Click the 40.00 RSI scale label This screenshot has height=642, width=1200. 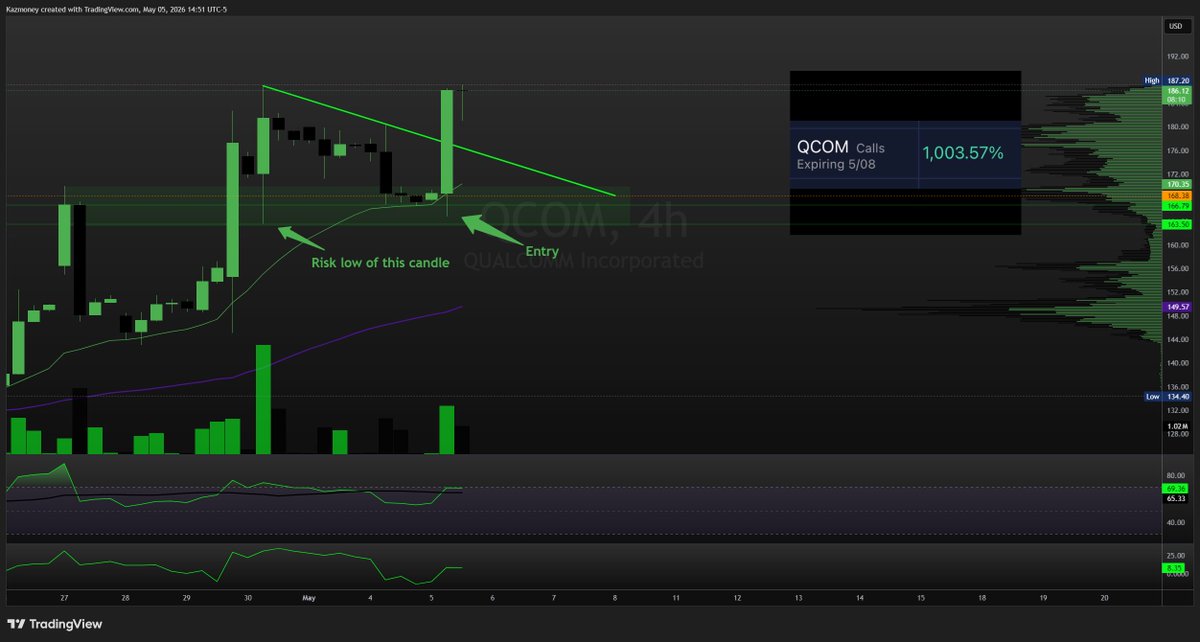1175,522
